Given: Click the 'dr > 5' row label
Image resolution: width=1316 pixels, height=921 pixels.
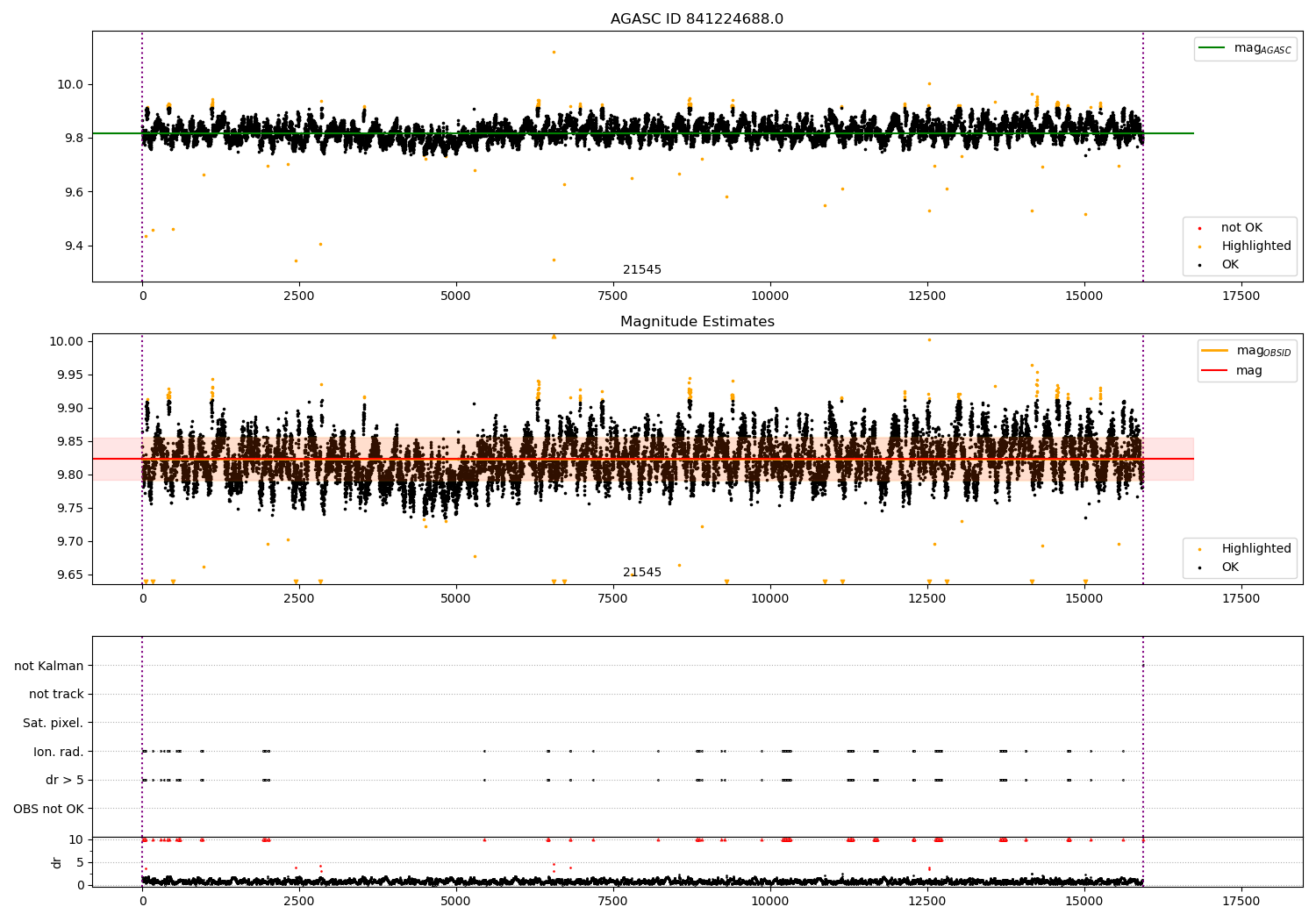Looking at the screenshot, I should coord(65,780).
